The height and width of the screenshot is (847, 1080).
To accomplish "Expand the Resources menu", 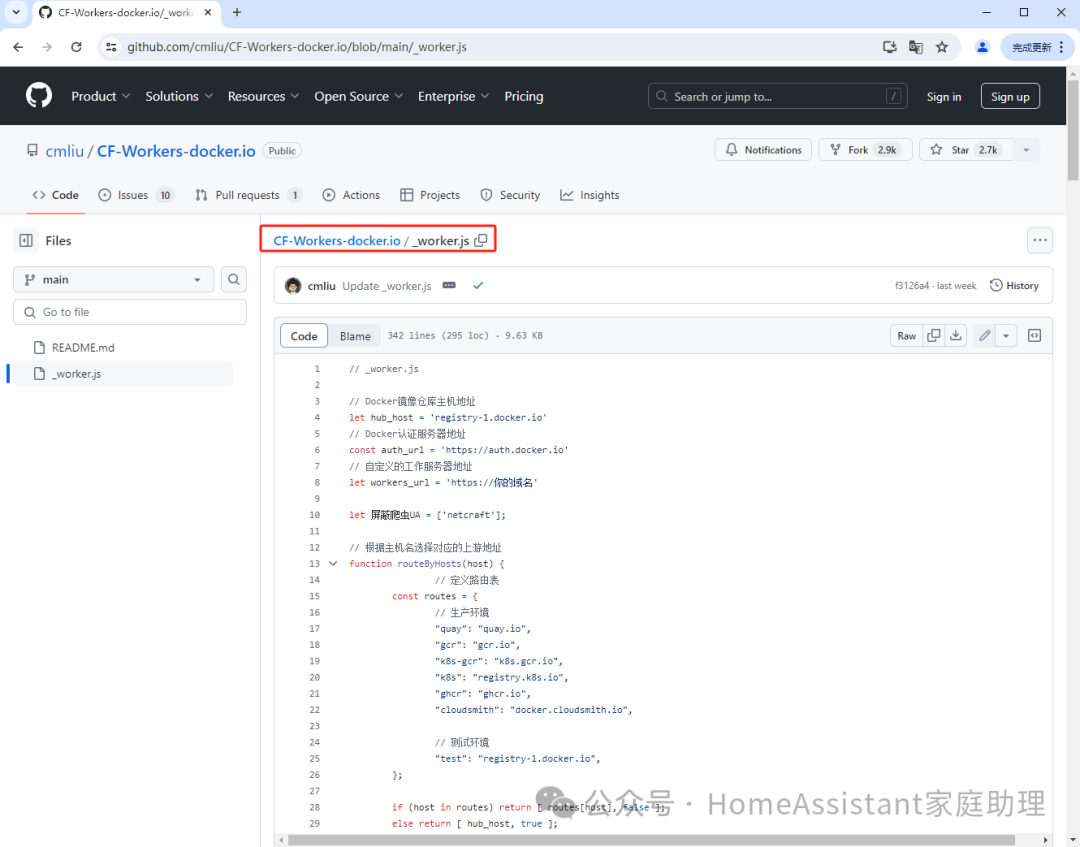I will (x=263, y=96).
